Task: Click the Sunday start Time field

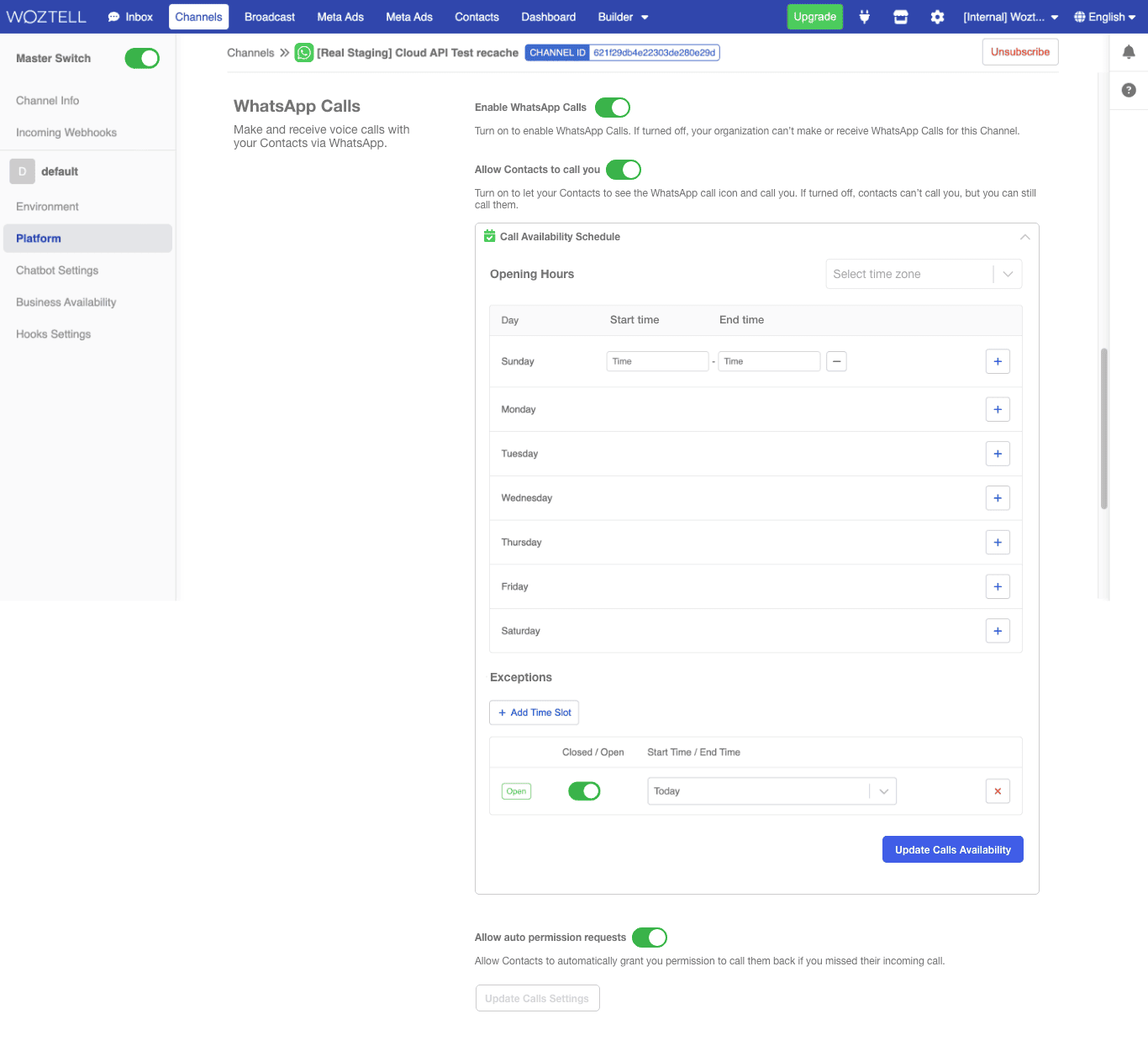Action: (x=657, y=361)
